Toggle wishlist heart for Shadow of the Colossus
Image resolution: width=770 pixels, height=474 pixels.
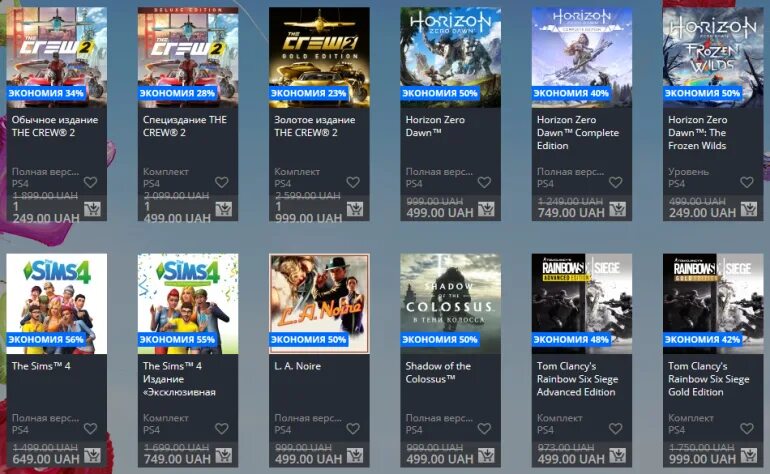484,428
